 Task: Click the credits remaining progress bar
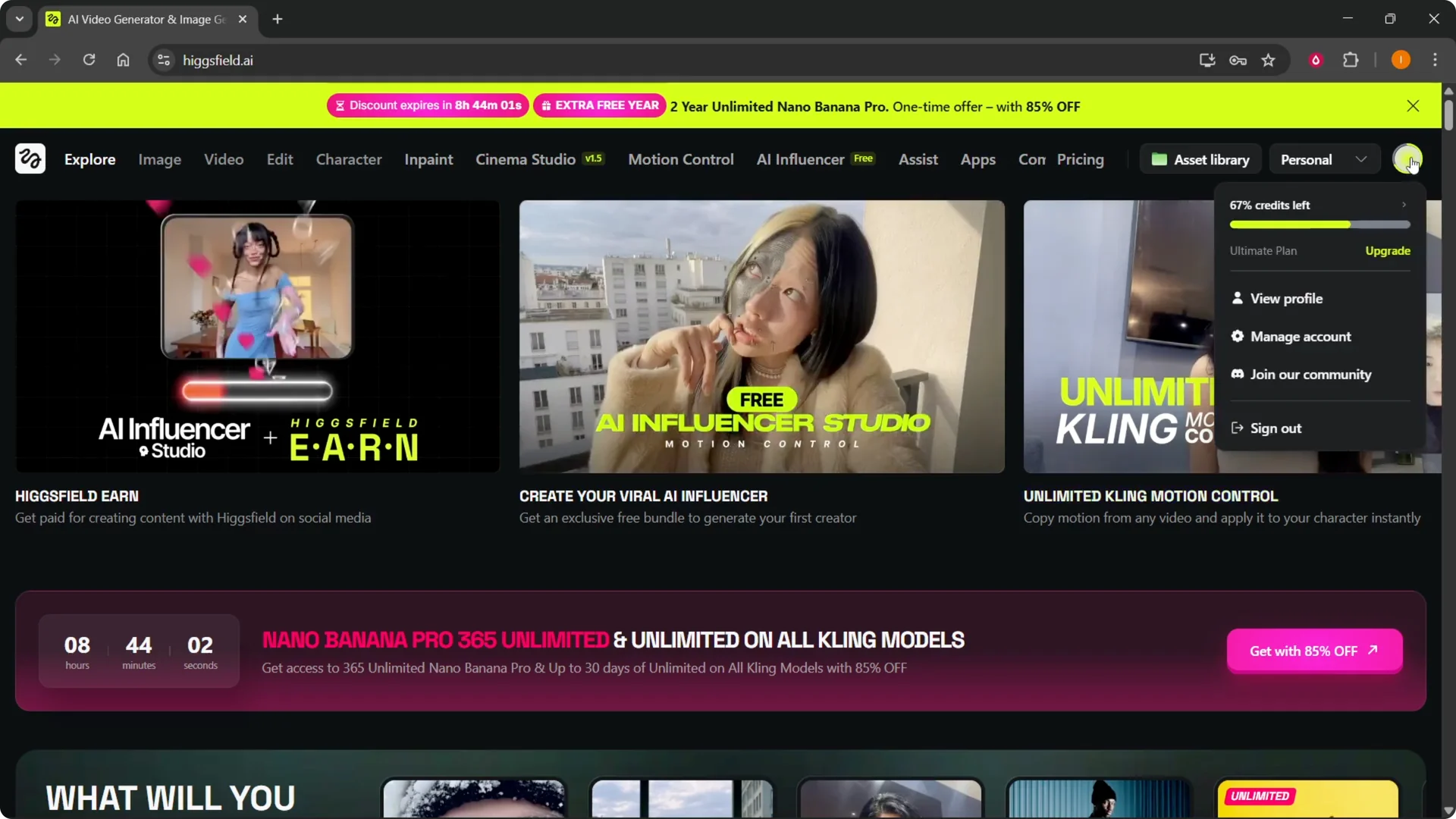[1319, 224]
